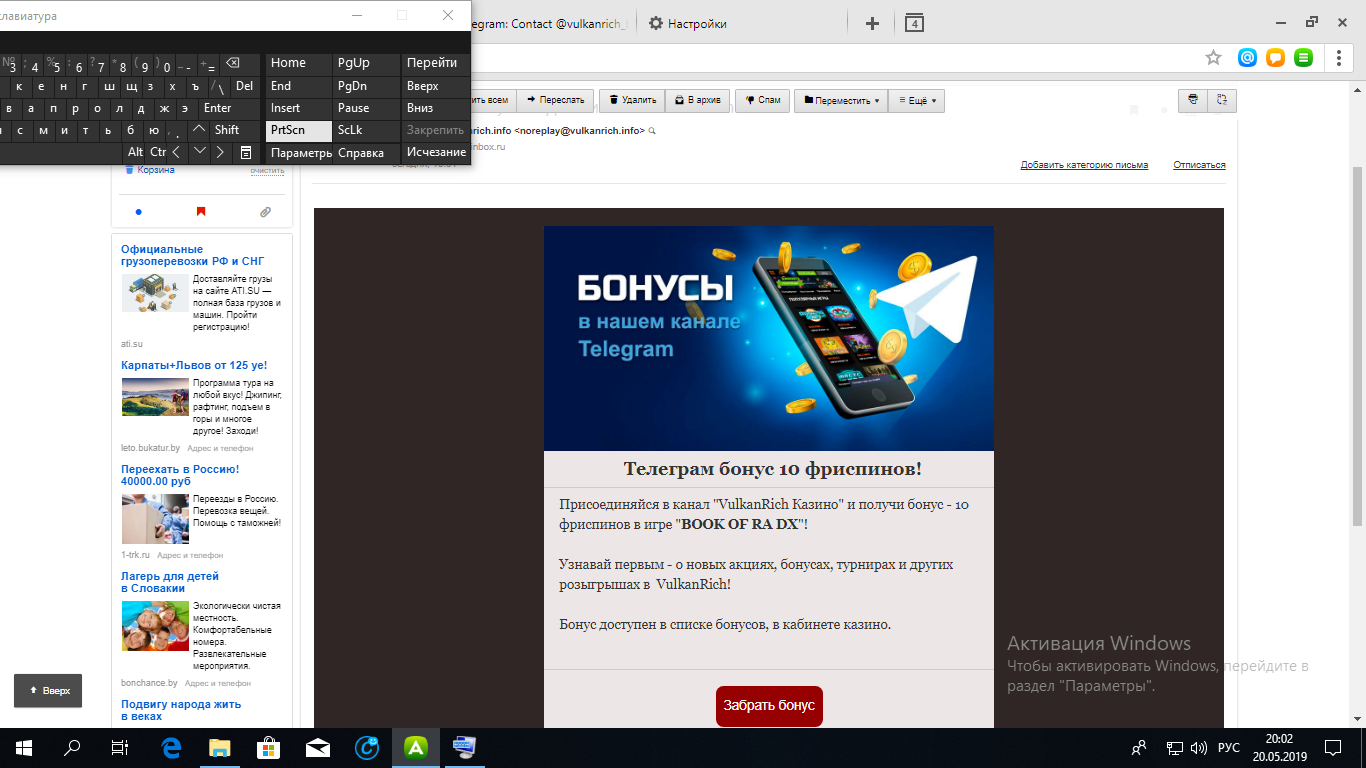Click the Telegram bonuses banner image
The image size is (1366, 768).
pyautogui.click(x=769, y=338)
